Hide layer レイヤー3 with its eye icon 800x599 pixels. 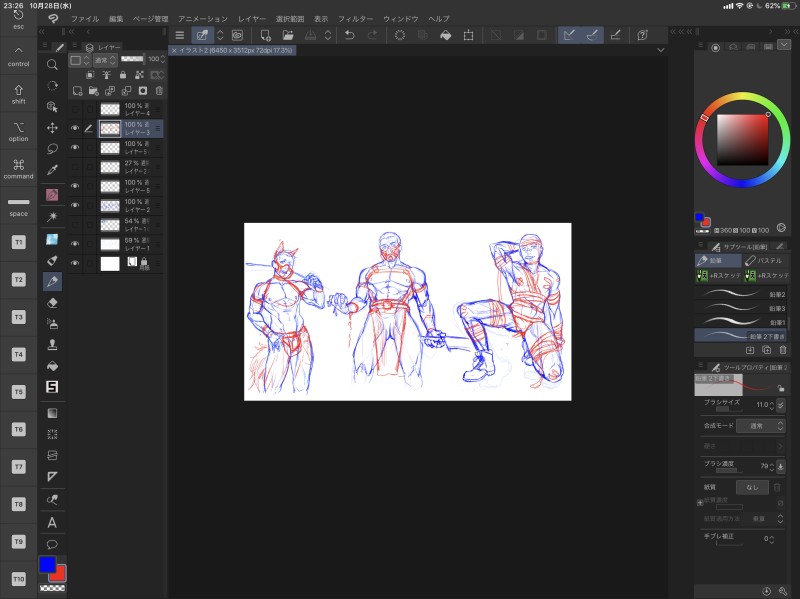tap(75, 128)
